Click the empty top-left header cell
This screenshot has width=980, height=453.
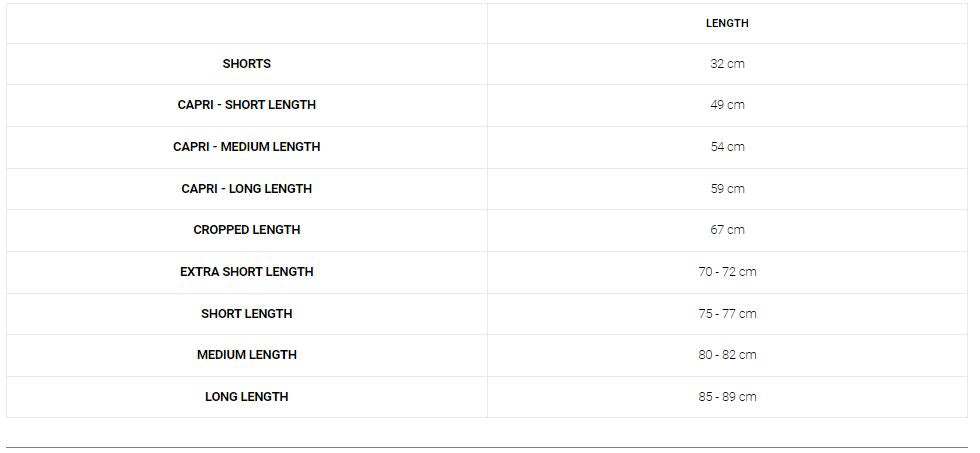point(246,23)
